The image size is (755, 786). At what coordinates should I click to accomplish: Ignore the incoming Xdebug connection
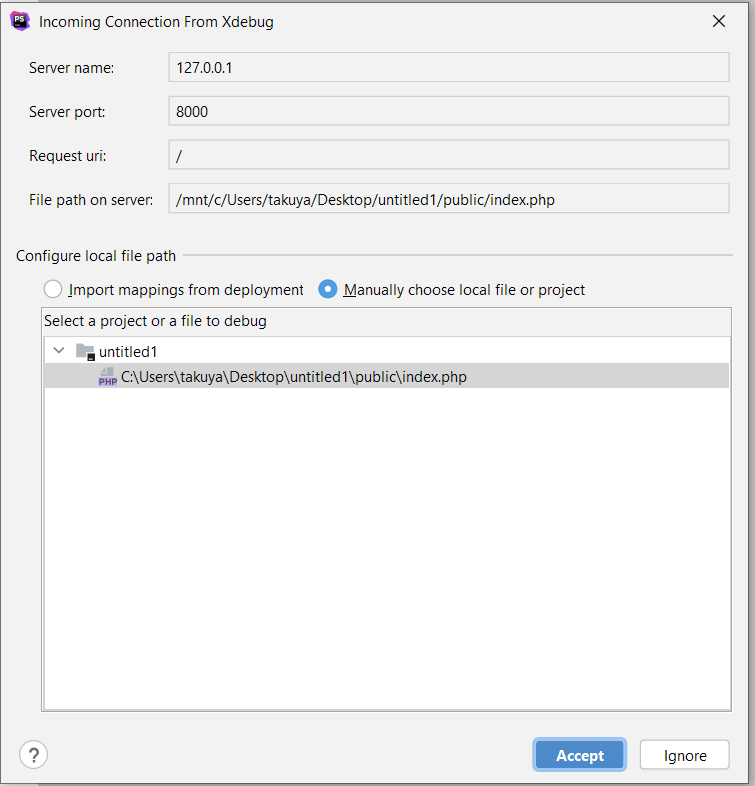(x=685, y=755)
